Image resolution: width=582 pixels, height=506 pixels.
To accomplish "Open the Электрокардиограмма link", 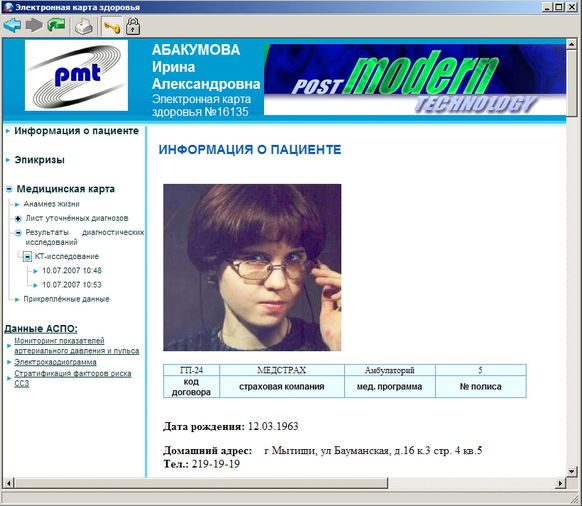I will tap(55, 362).
